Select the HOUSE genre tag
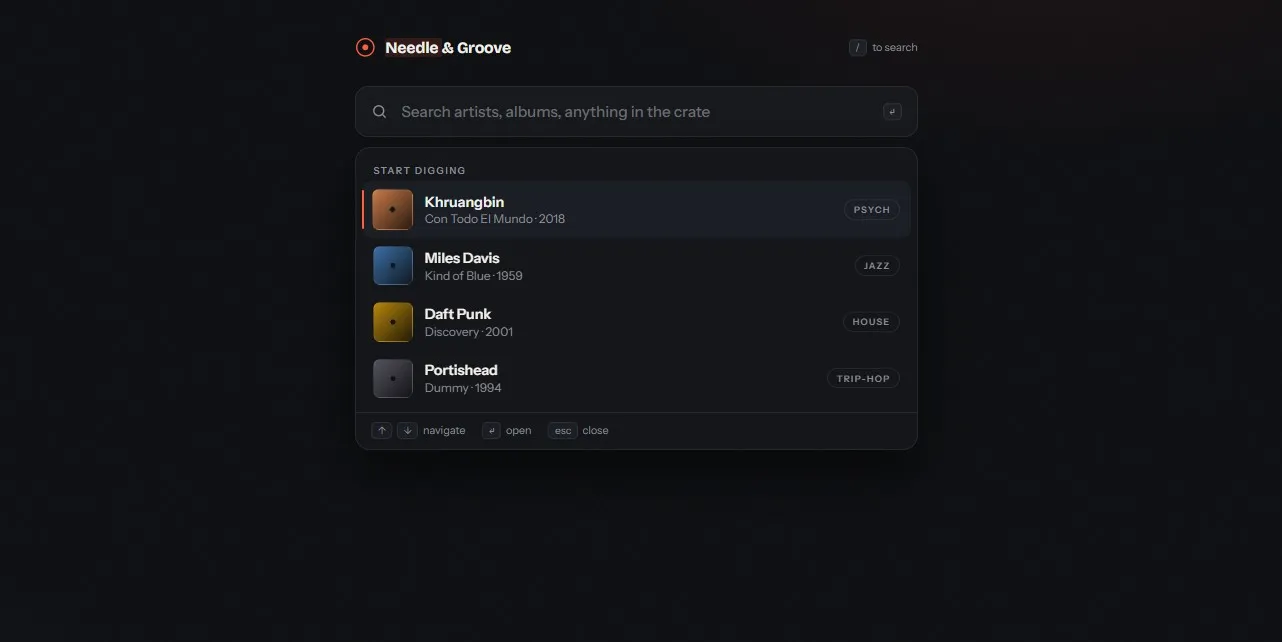 click(871, 322)
